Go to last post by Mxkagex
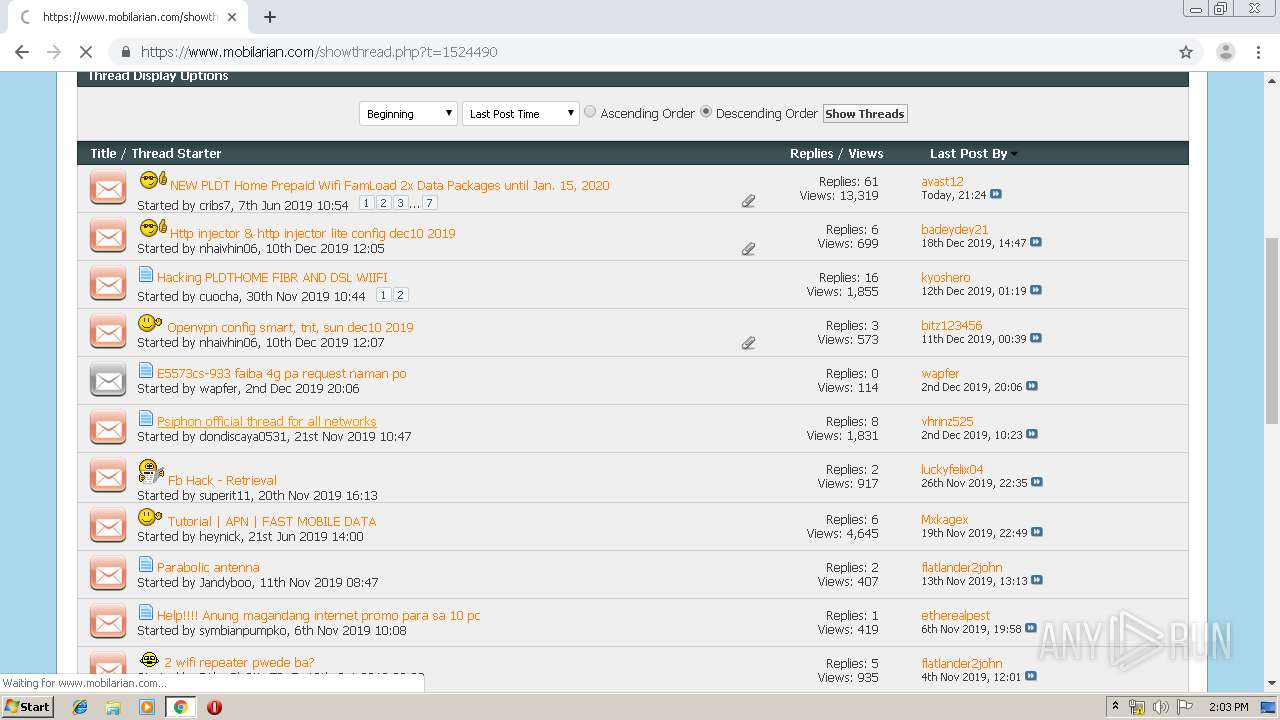The height and width of the screenshot is (720, 1280). [x=1036, y=533]
